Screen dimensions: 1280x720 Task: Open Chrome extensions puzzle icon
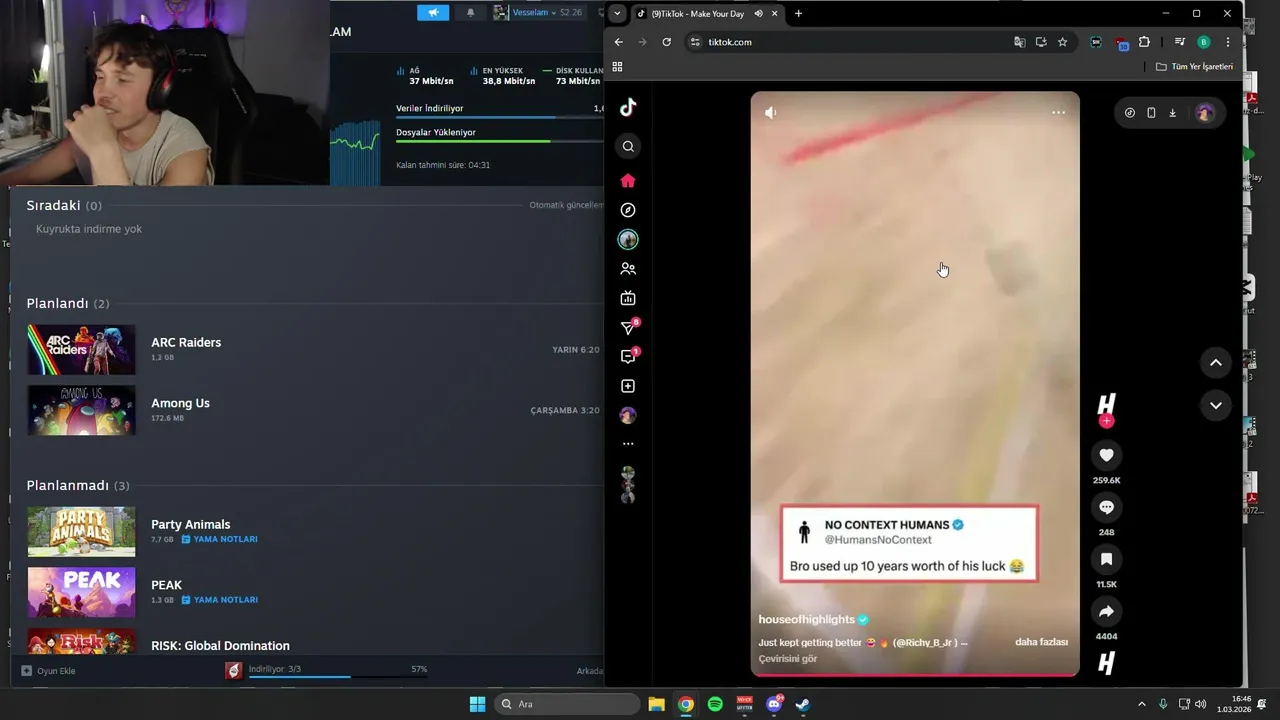pos(1144,42)
